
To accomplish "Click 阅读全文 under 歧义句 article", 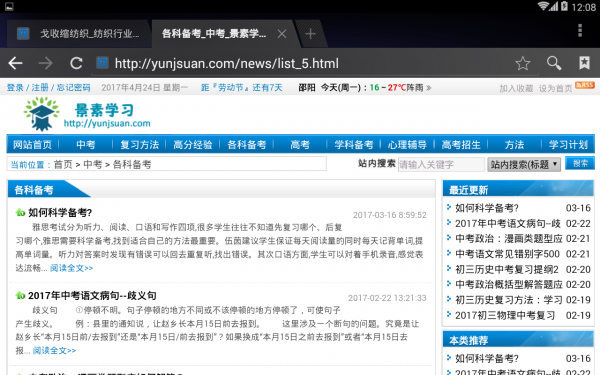I will click(54, 351).
